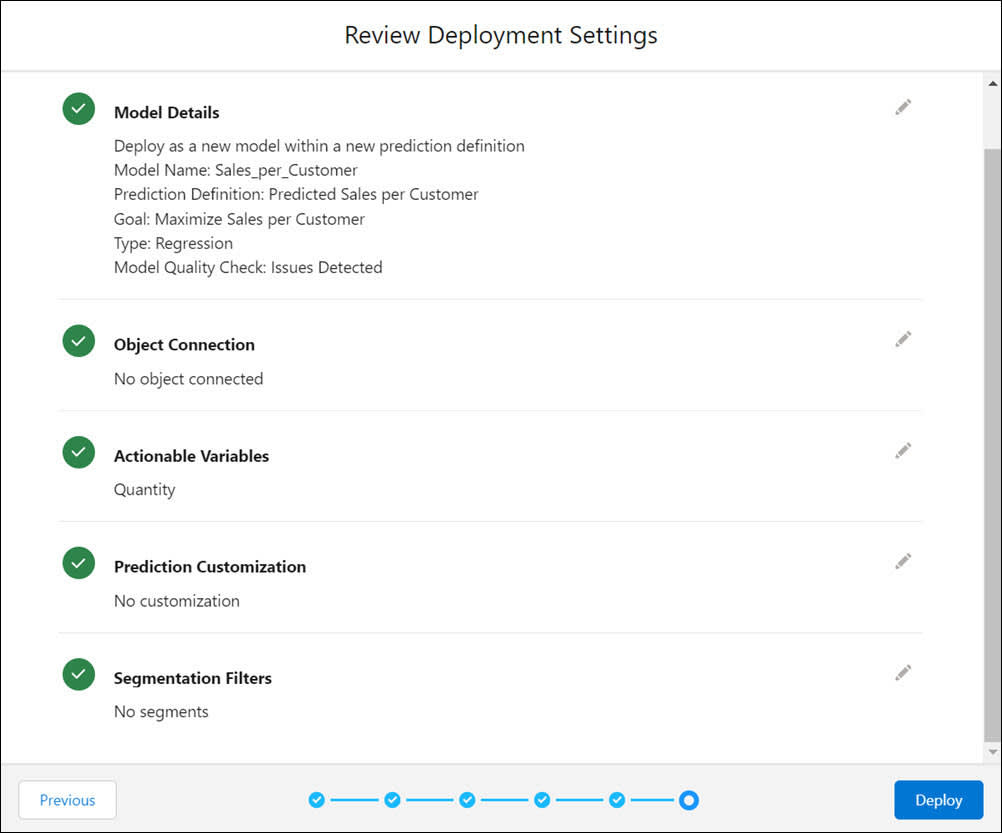
Task: Click 'Prediction Definition: Predicted Sales per Customer' line
Action: [x=296, y=194]
